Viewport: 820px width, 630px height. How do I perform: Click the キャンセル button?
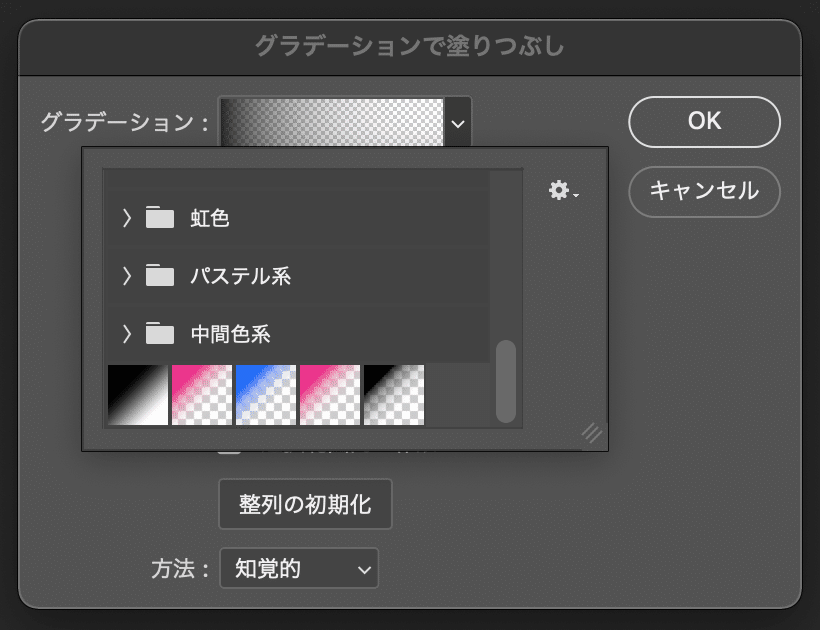pos(704,191)
